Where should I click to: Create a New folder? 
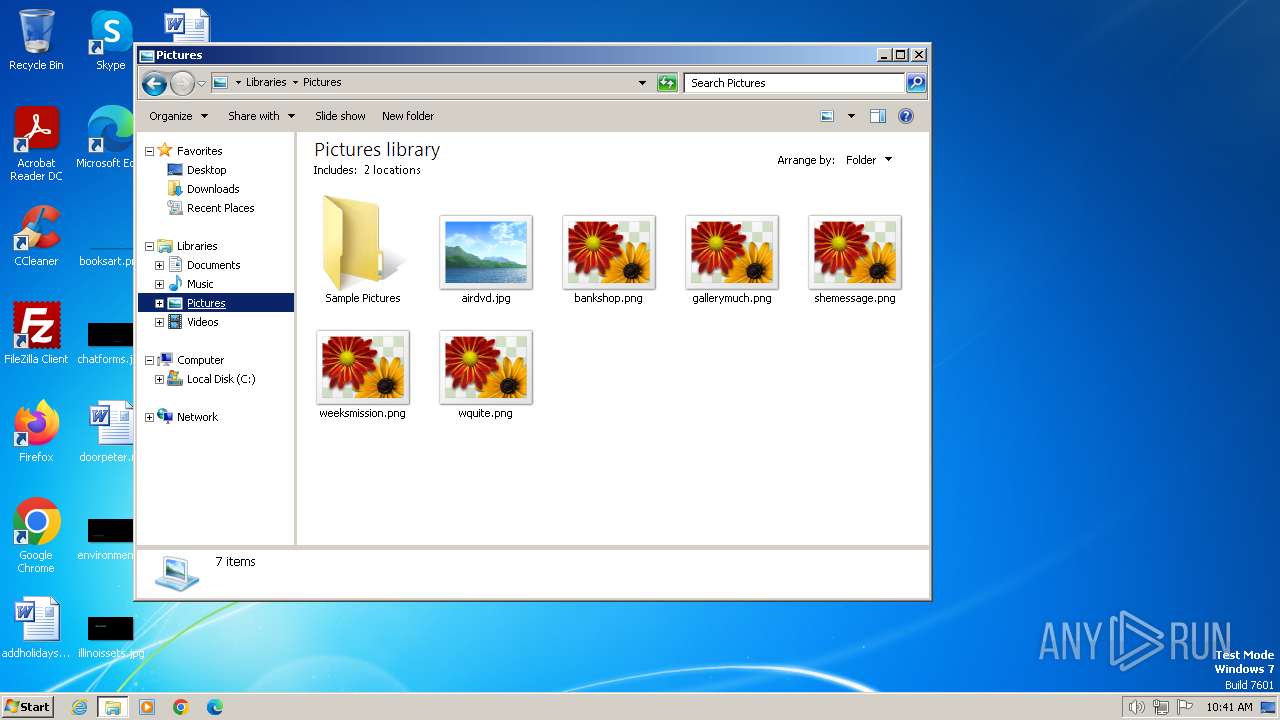(x=408, y=116)
